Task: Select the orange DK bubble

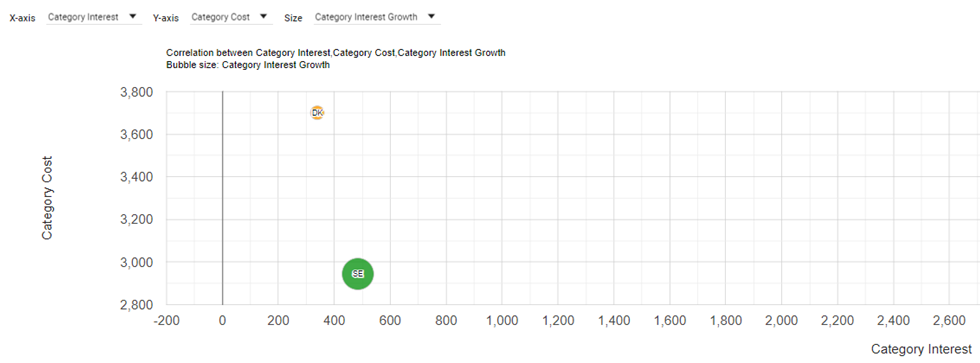Action: pyautogui.click(x=317, y=113)
